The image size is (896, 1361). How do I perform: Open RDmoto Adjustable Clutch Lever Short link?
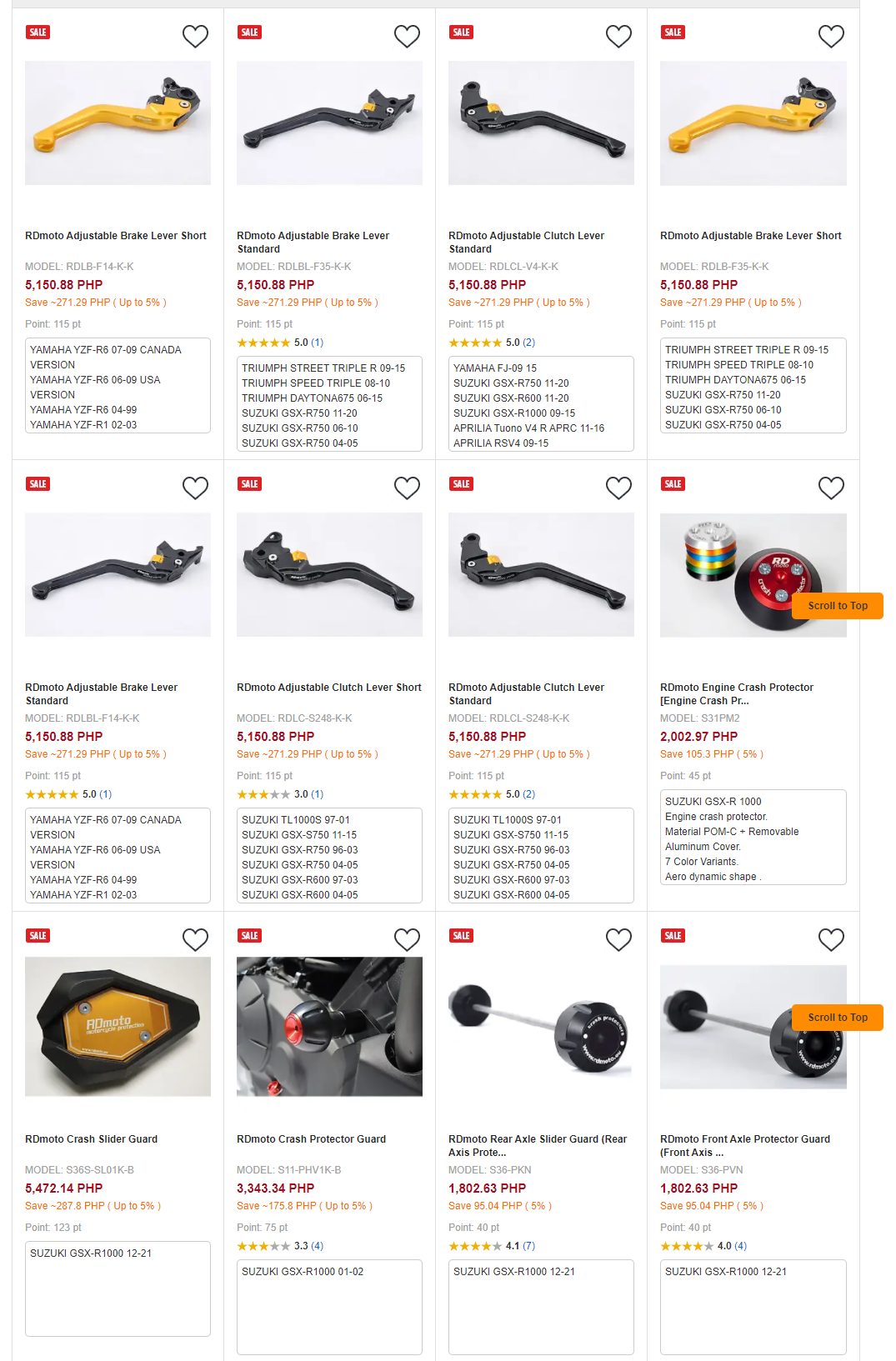coord(329,688)
